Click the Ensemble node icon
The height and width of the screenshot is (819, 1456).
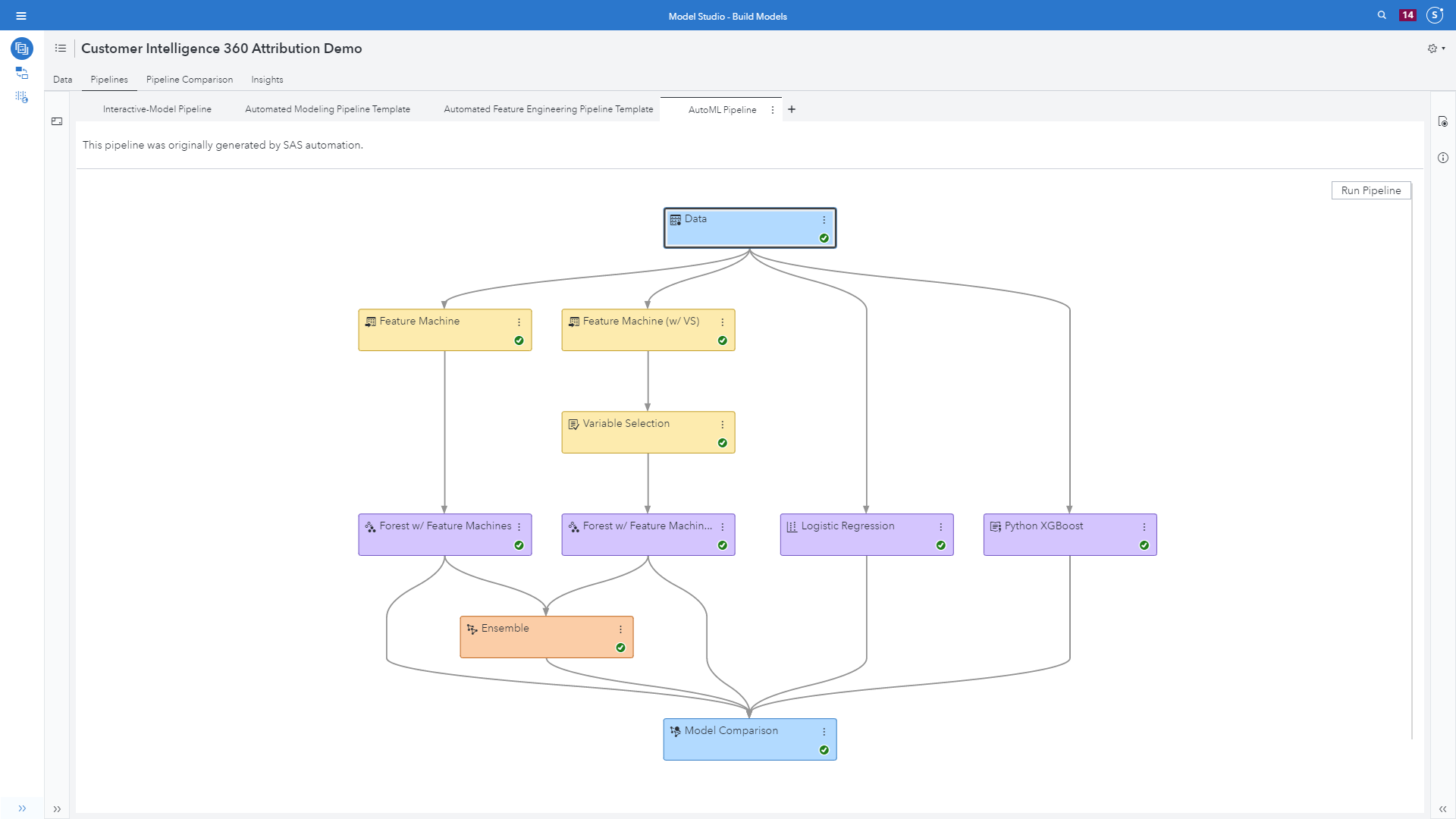point(473,628)
